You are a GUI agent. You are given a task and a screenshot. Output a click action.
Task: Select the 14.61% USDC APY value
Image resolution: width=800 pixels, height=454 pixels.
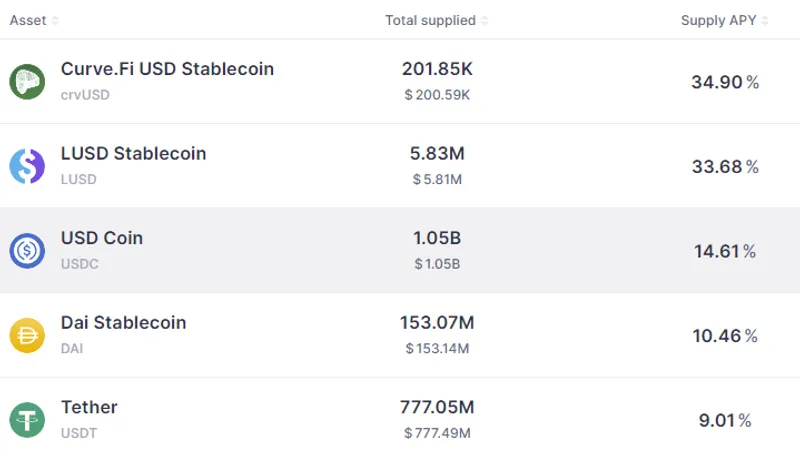coord(725,251)
